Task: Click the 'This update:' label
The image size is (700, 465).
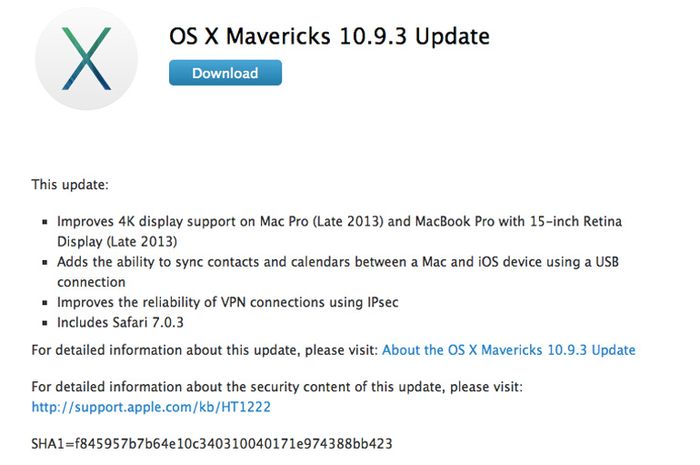Action: coord(70,185)
